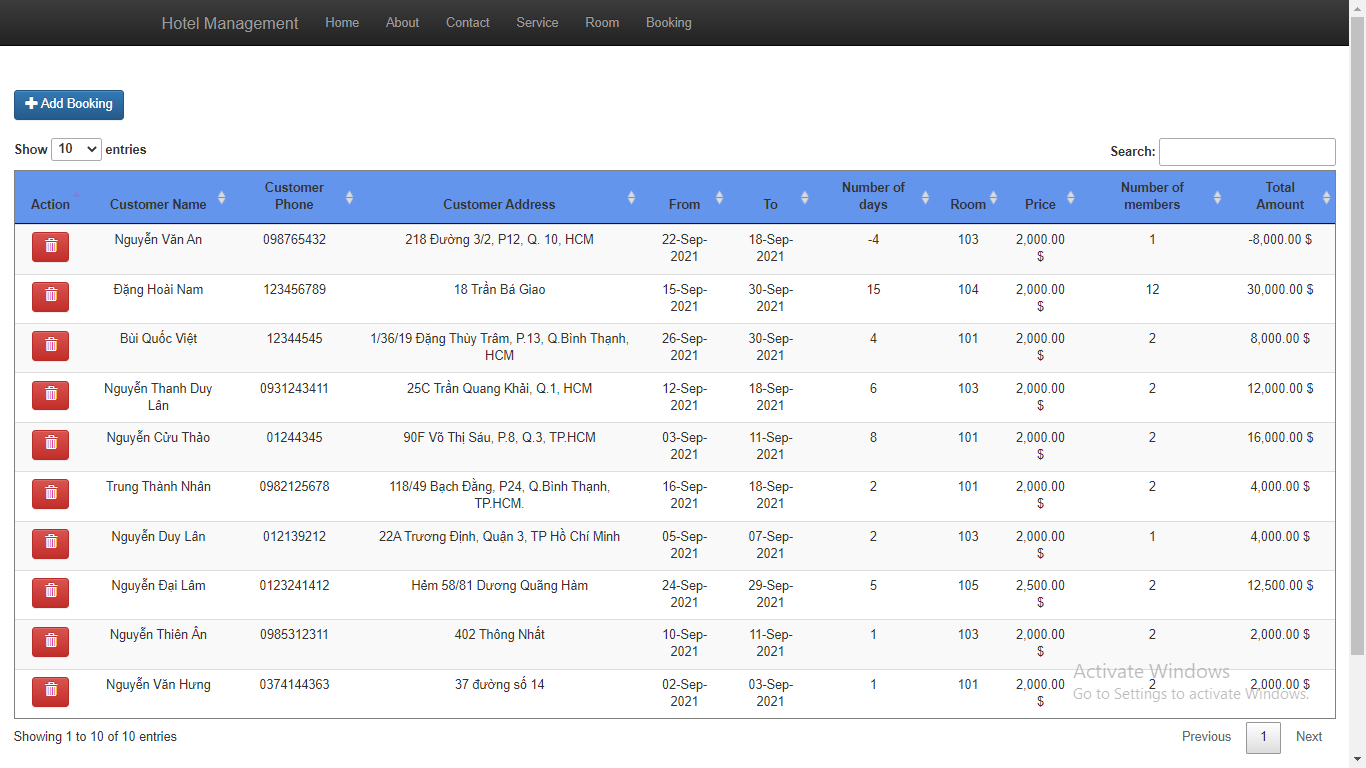Viewport: 1366px width, 768px height.
Task: Remove Nguyễn Cửu Thảo's booking with the trash icon
Action: pos(50,444)
